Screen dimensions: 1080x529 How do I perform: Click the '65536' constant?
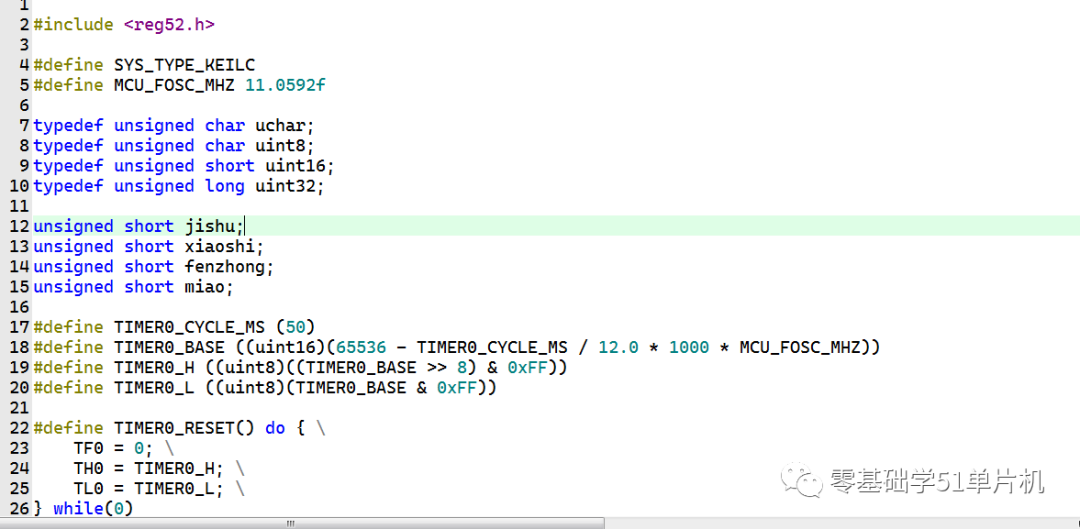pyautogui.click(x=362, y=347)
